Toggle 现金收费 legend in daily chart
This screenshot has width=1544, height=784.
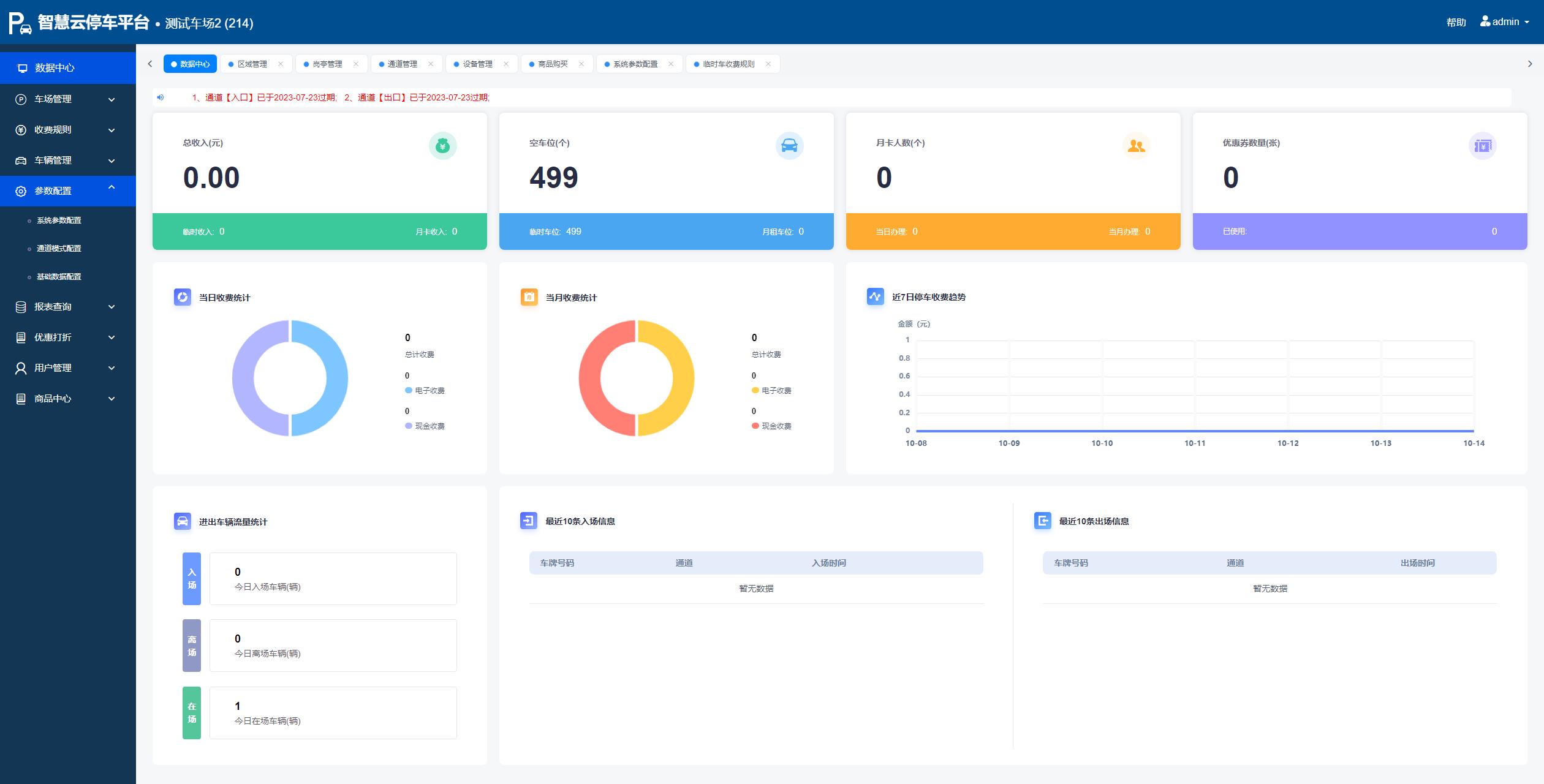[429, 426]
